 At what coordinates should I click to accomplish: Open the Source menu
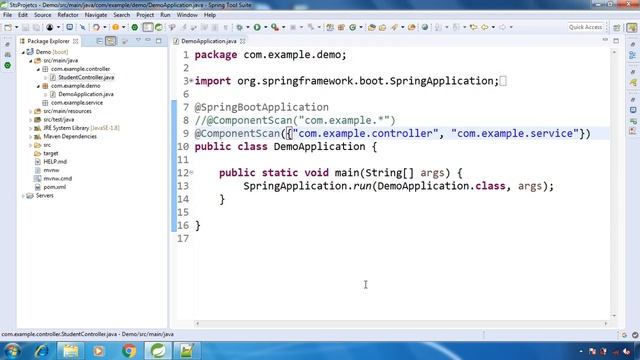42,15
